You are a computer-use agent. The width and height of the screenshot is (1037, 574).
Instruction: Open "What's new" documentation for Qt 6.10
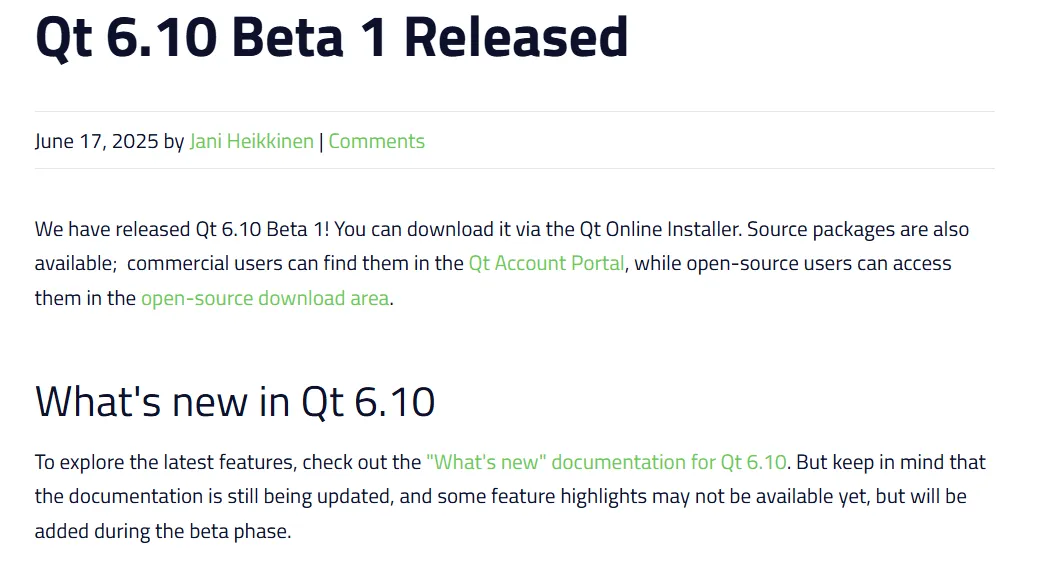click(606, 462)
